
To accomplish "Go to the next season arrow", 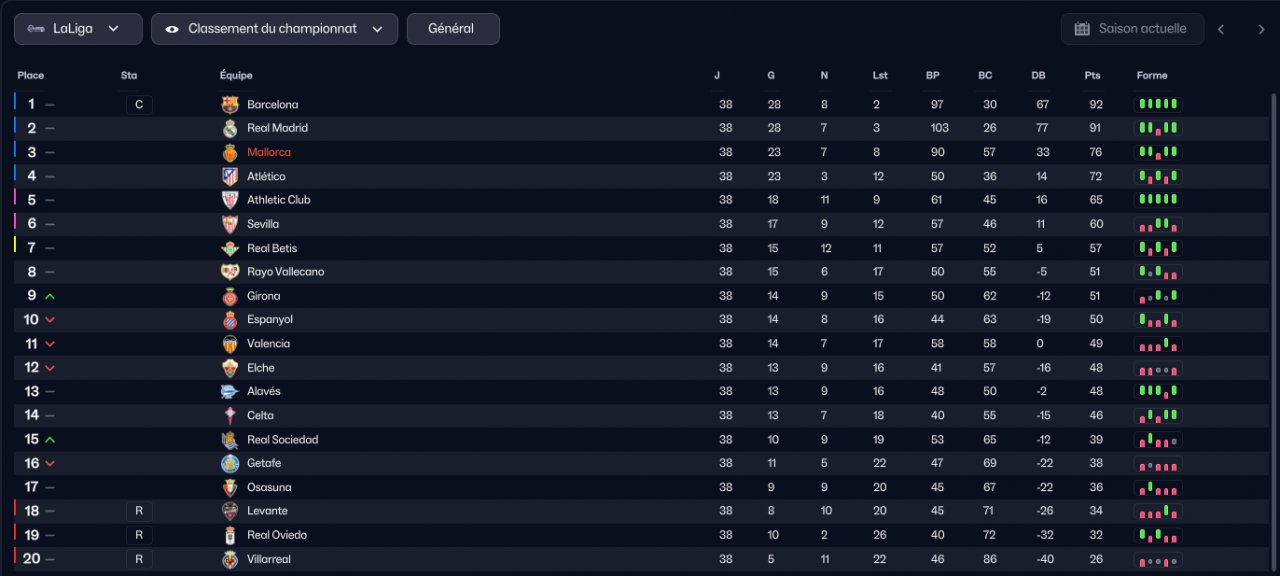I will click(x=1261, y=29).
